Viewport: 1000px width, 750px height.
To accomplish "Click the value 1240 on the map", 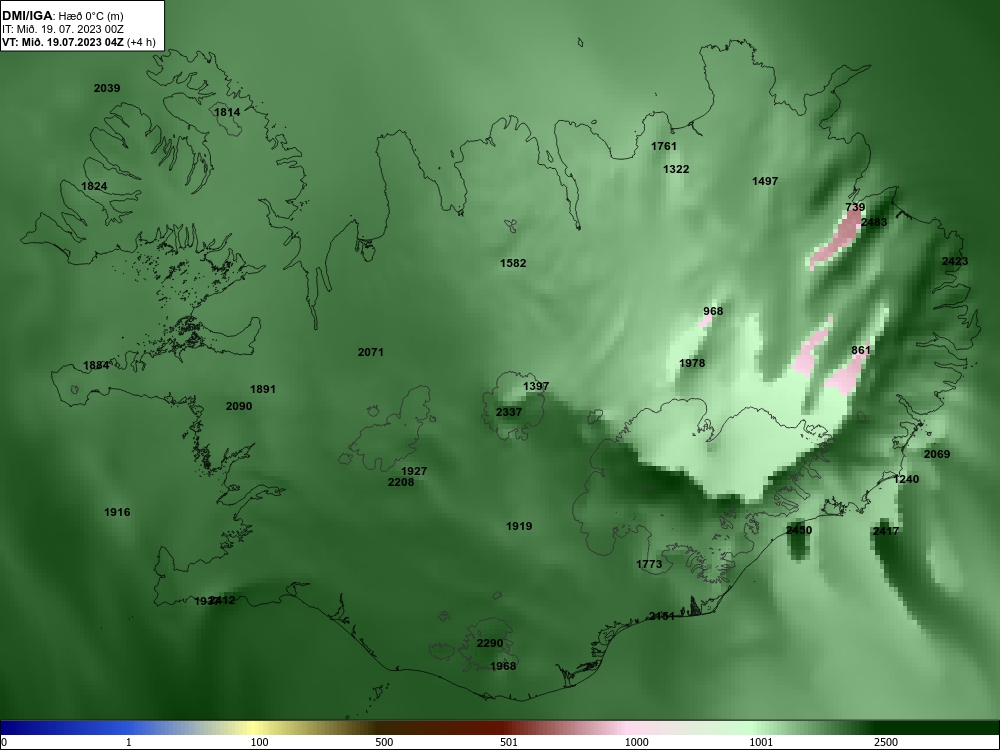I will tap(906, 479).
